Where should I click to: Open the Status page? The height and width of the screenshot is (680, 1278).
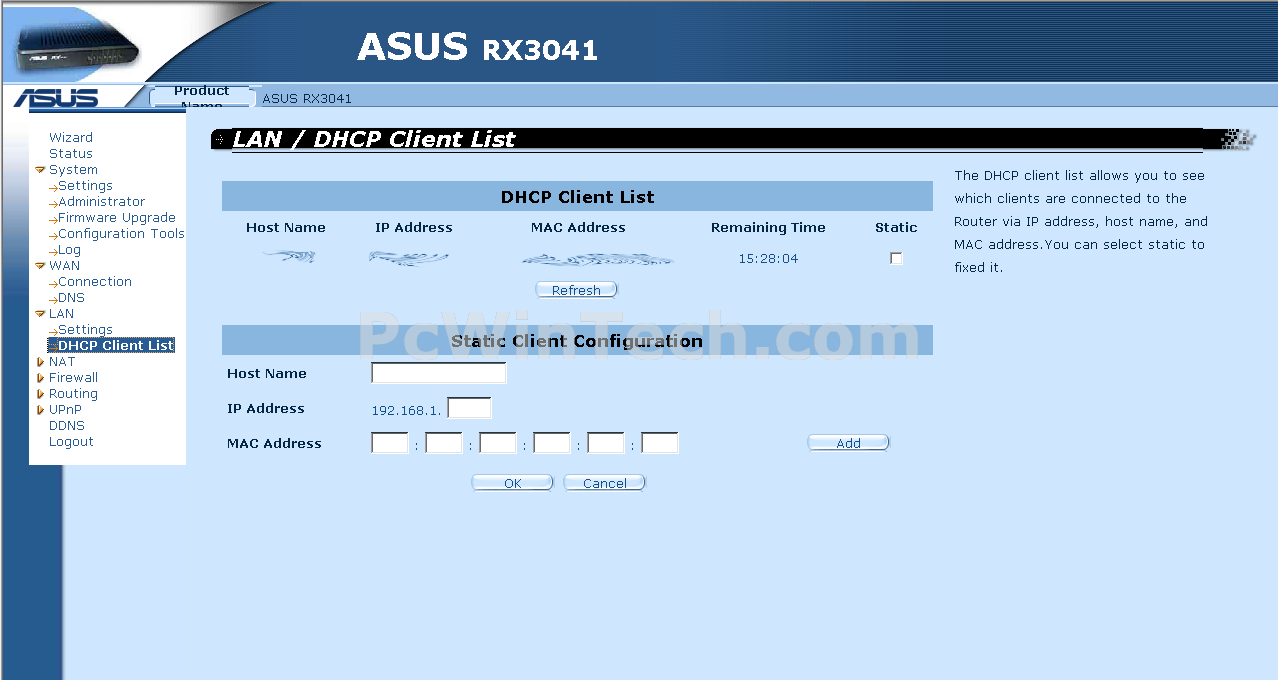point(71,154)
